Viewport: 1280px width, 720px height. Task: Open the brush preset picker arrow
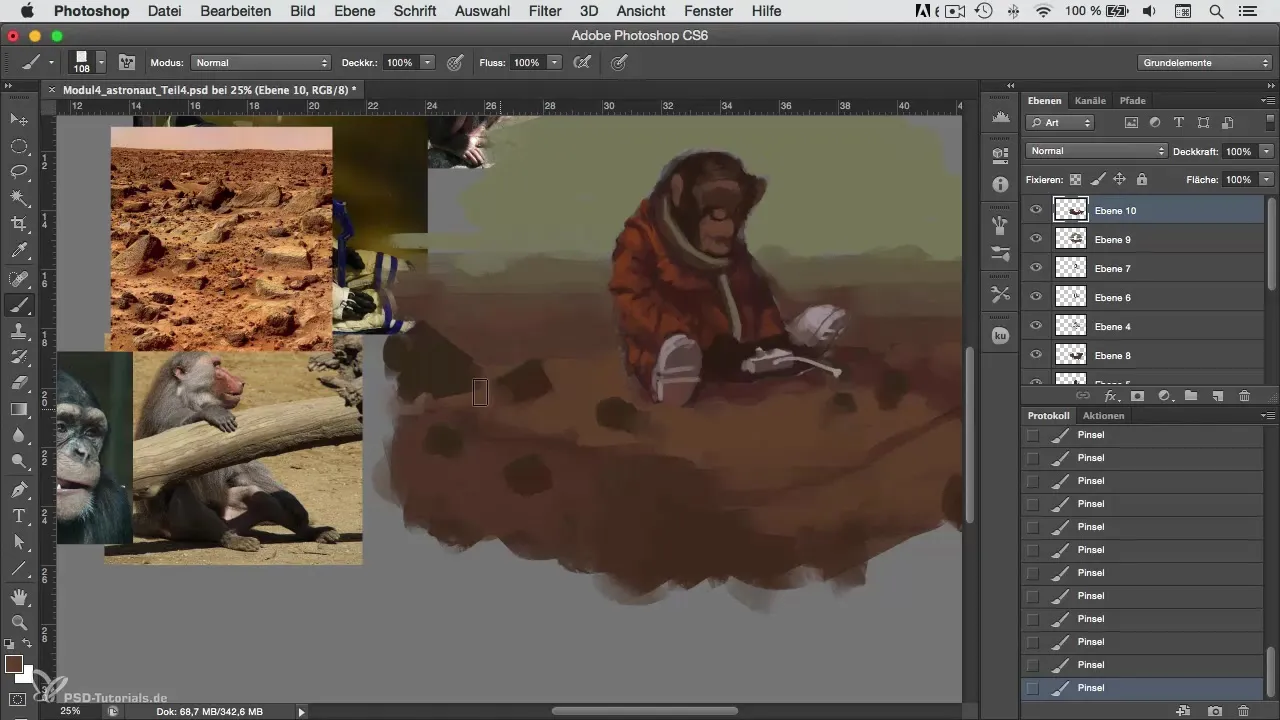click(101, 62)
